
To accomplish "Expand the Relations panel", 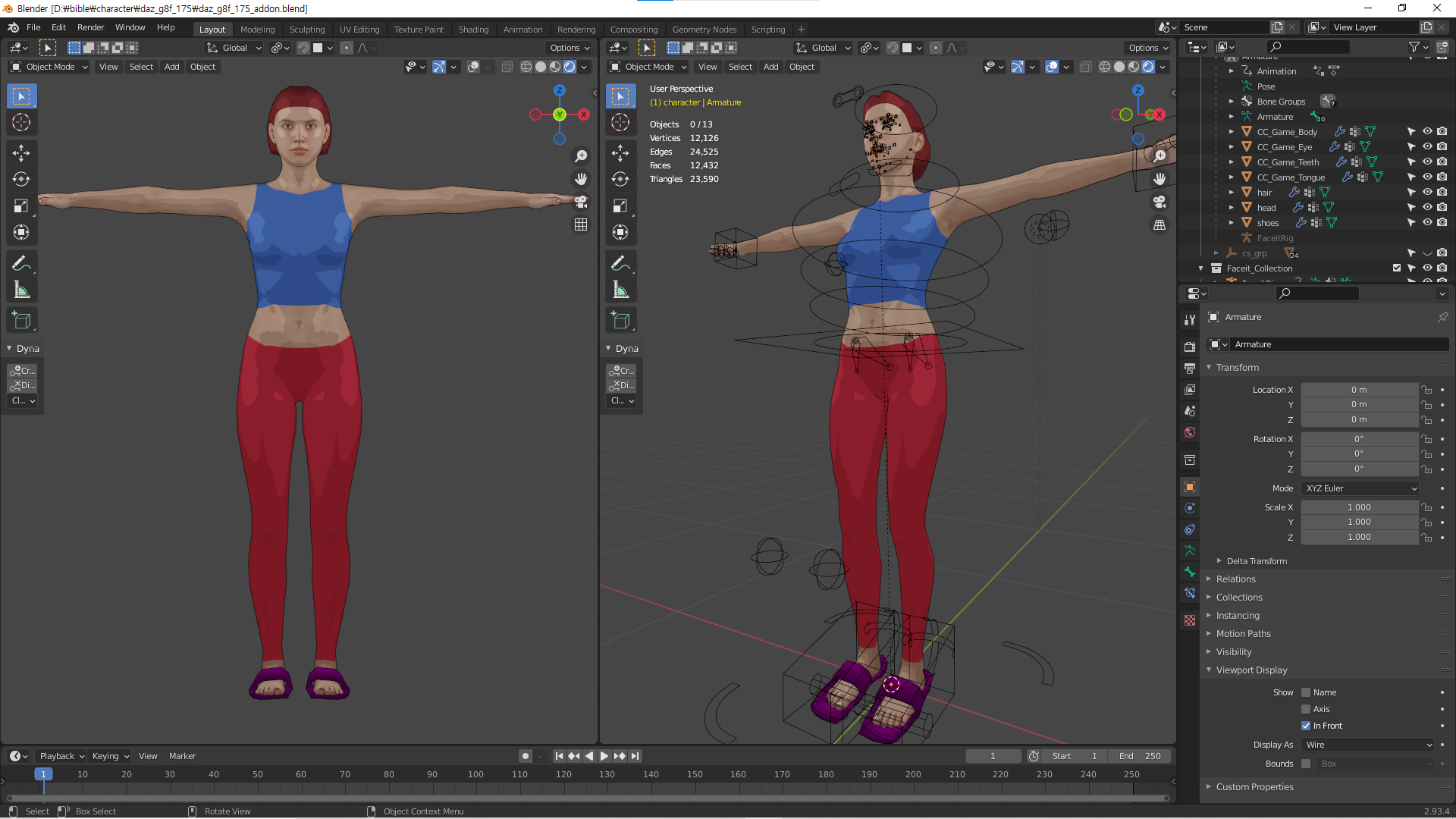I will point(1236,579).
